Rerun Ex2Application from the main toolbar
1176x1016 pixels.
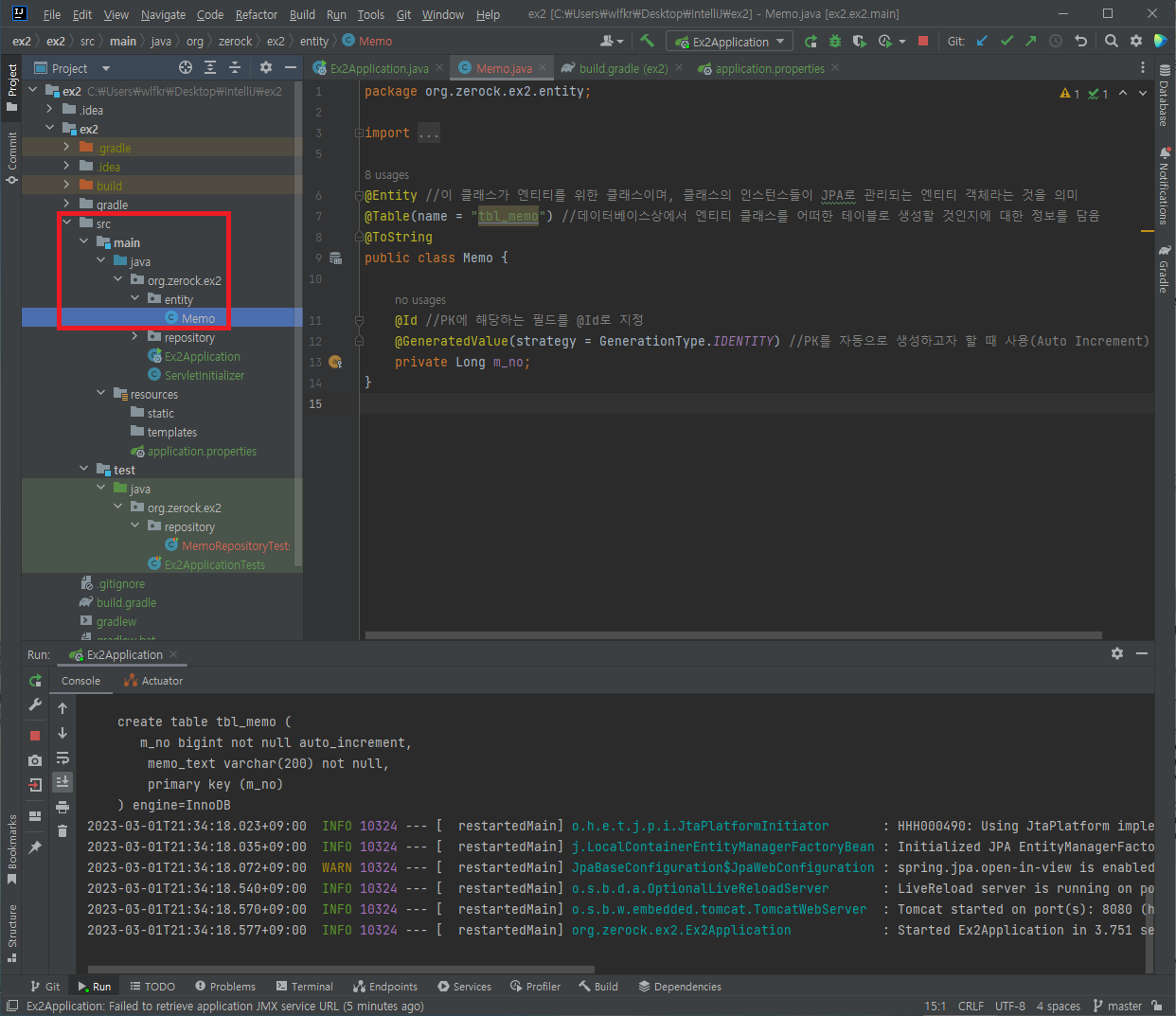(x=811, y=41)
